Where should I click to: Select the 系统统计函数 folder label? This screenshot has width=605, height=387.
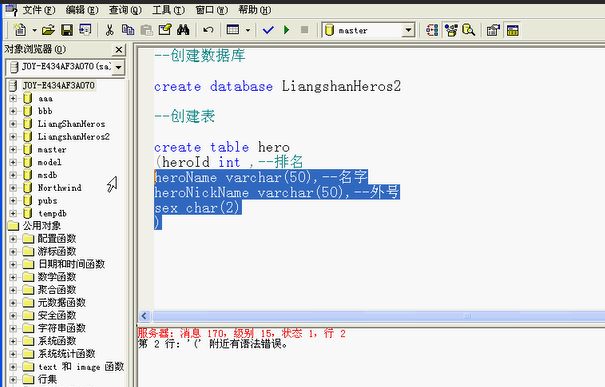pos(66,353)
